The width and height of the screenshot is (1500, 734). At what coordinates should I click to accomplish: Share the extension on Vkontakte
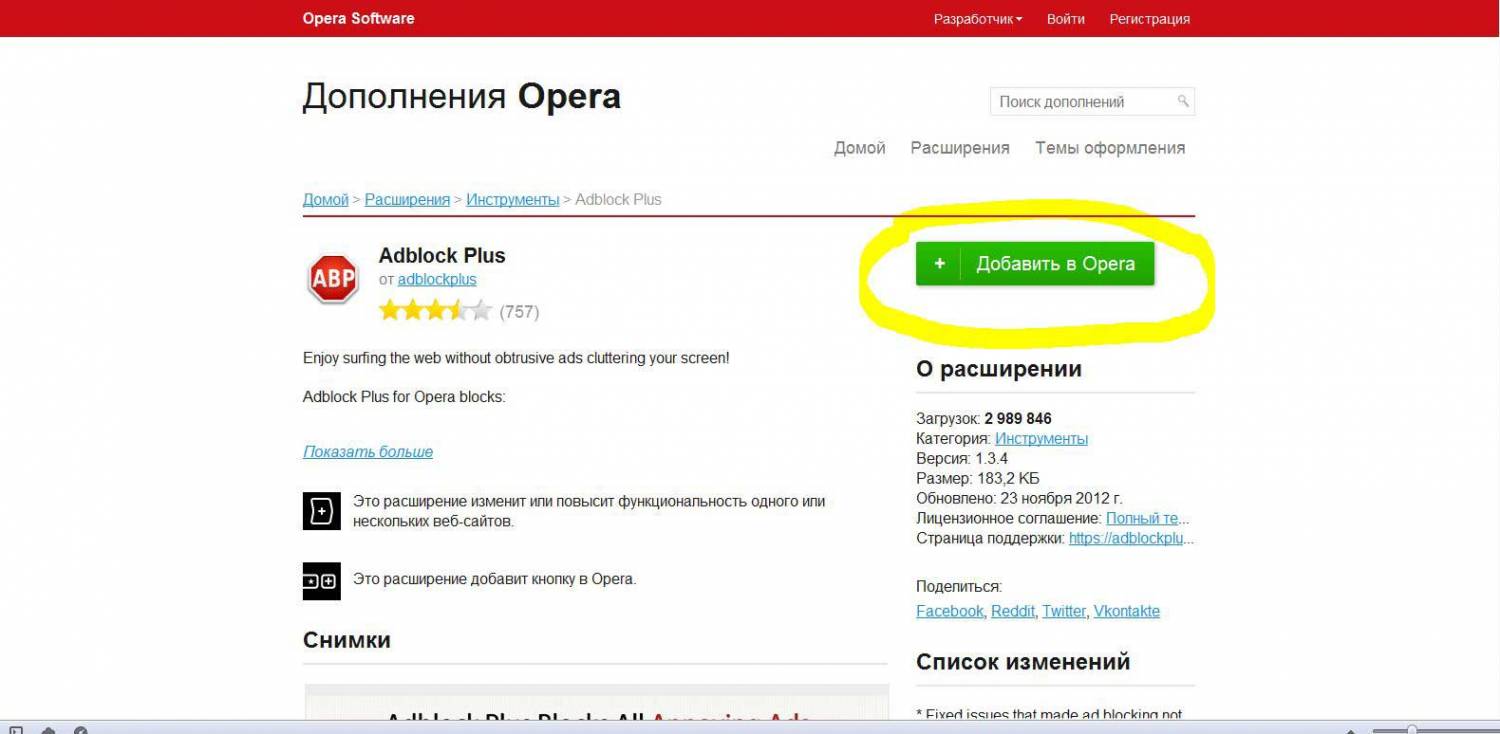pos(1126,611)
